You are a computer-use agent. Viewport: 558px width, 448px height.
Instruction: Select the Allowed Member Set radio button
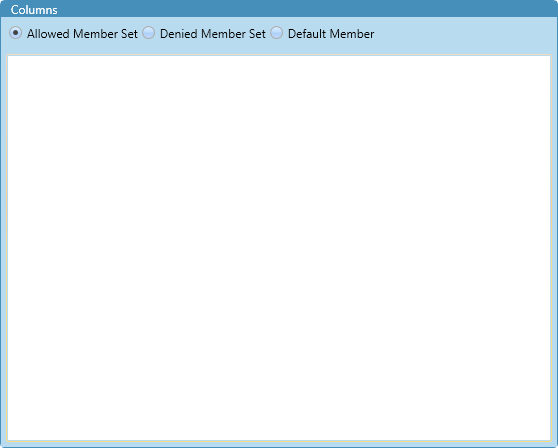[16, 33]
